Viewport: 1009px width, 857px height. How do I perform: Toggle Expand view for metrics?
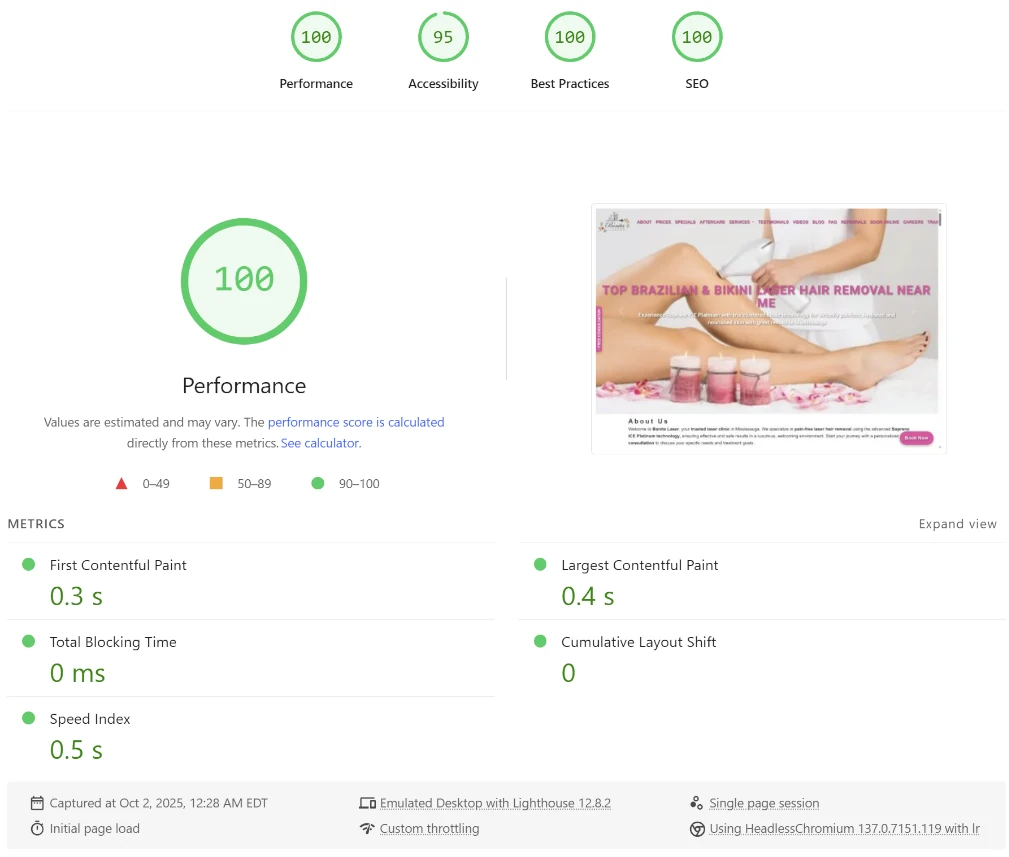(x=958, y=524)
